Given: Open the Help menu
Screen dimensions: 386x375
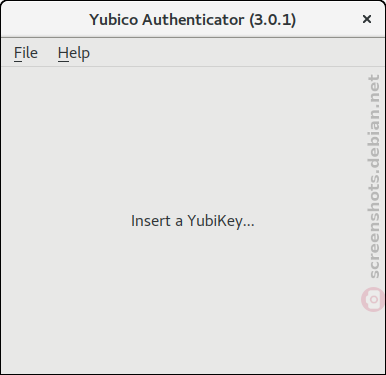Looking at the screenshot, I should [x=74, y=53].
